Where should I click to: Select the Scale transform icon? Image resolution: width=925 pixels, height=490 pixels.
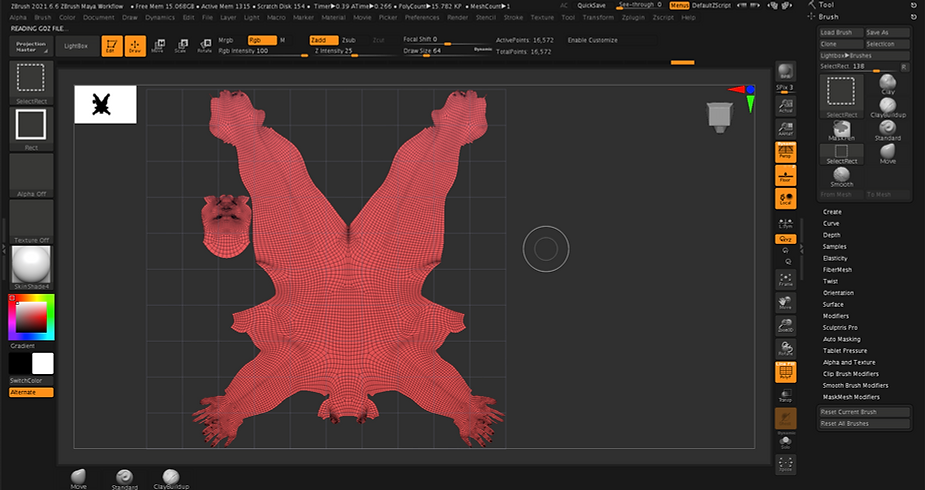pos(181,46)
